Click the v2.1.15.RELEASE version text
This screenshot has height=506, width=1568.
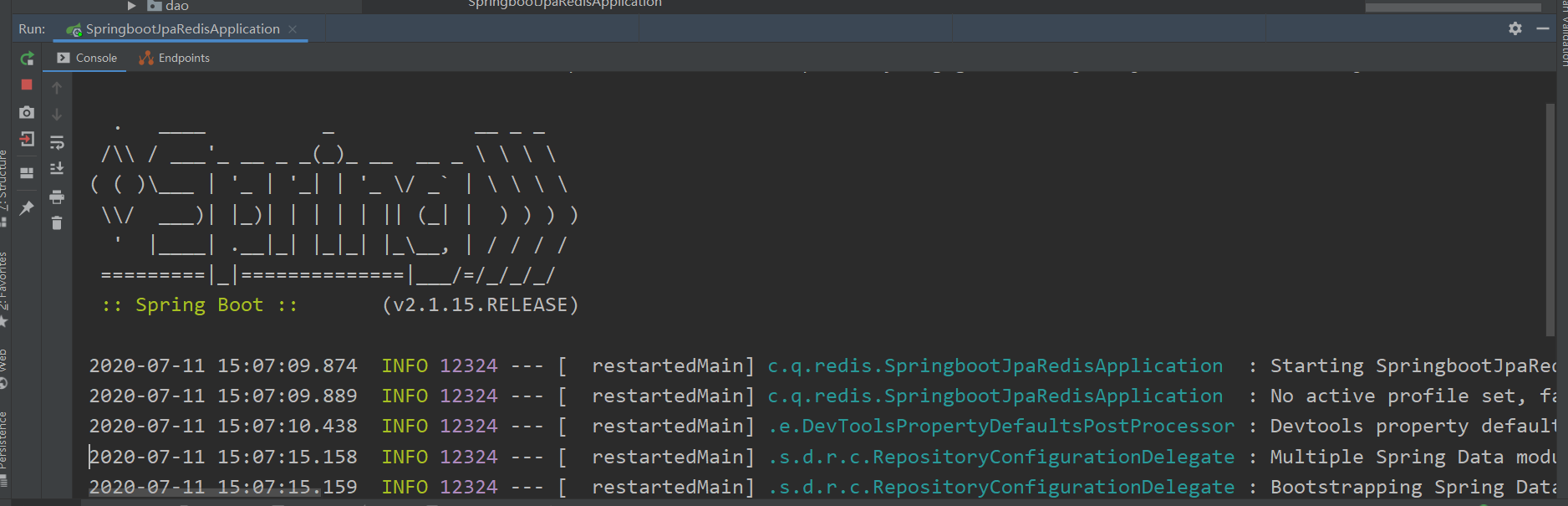(x=481, y=304)
